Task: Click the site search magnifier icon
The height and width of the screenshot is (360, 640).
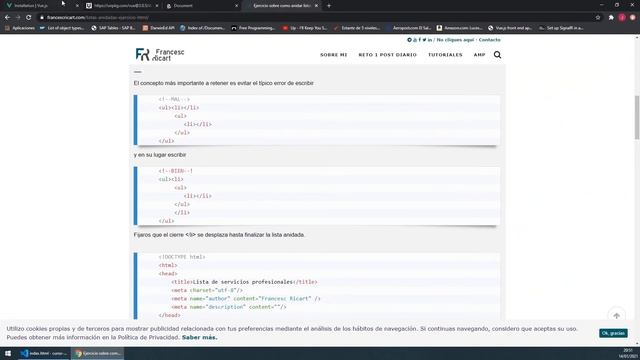Action: coord(497,55)
